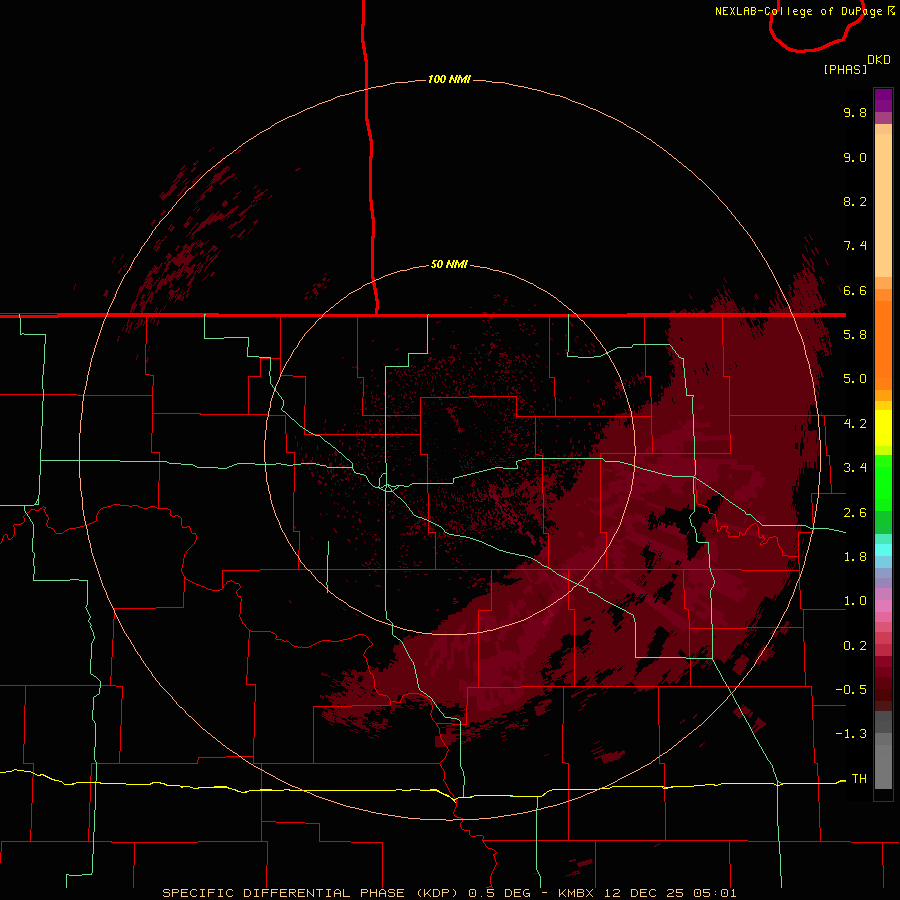
Task: Click the 5.0 scale value
Action: (x=855, y=379)
